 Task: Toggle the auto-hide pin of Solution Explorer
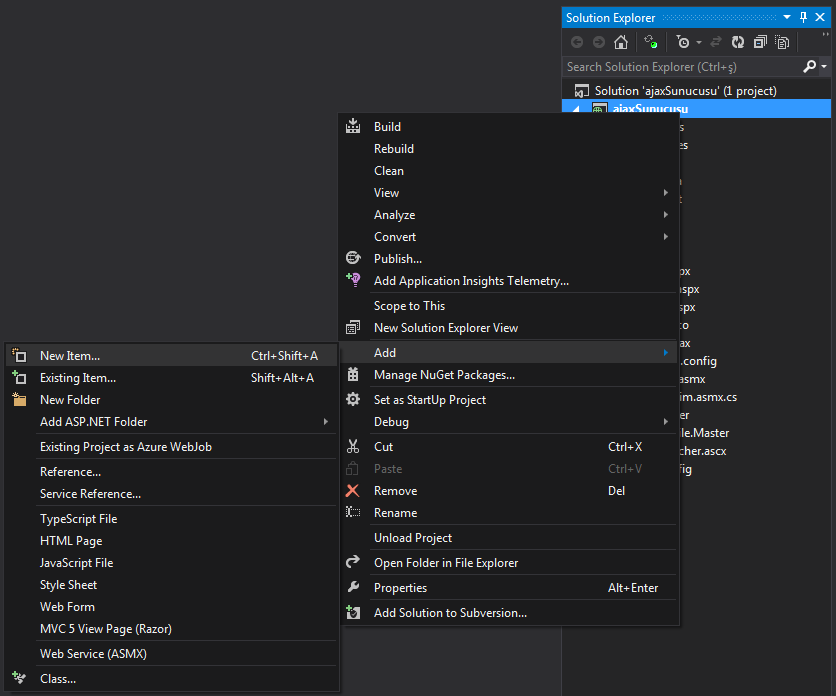point(803,17)
